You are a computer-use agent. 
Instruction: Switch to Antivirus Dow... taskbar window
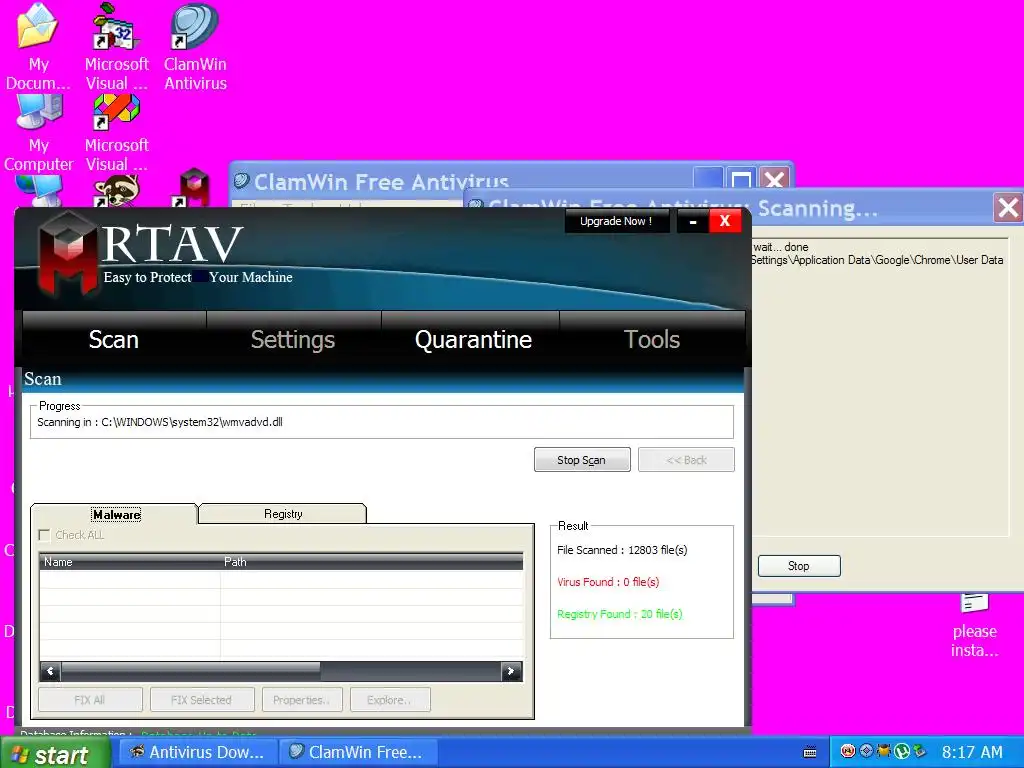[198, 752]
